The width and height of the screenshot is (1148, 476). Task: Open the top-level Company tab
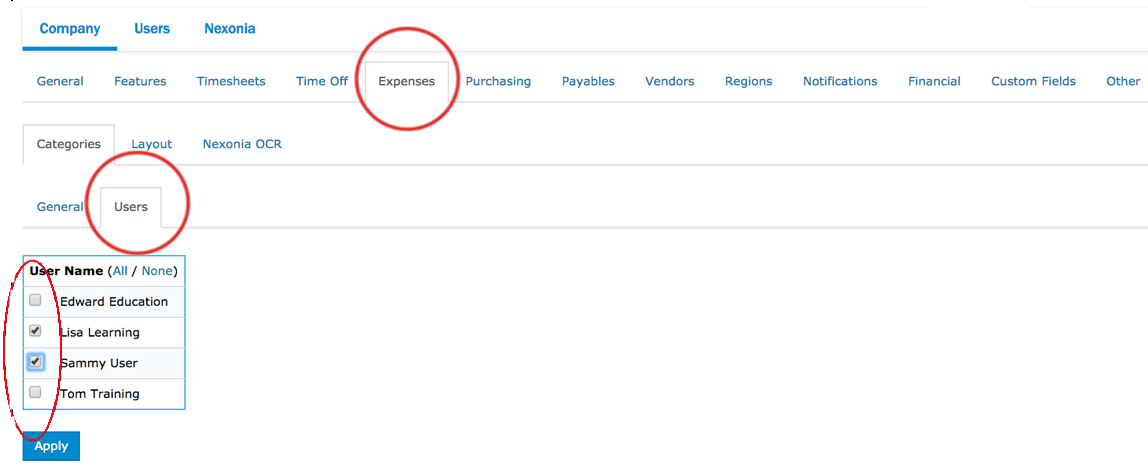coord(70,29)
